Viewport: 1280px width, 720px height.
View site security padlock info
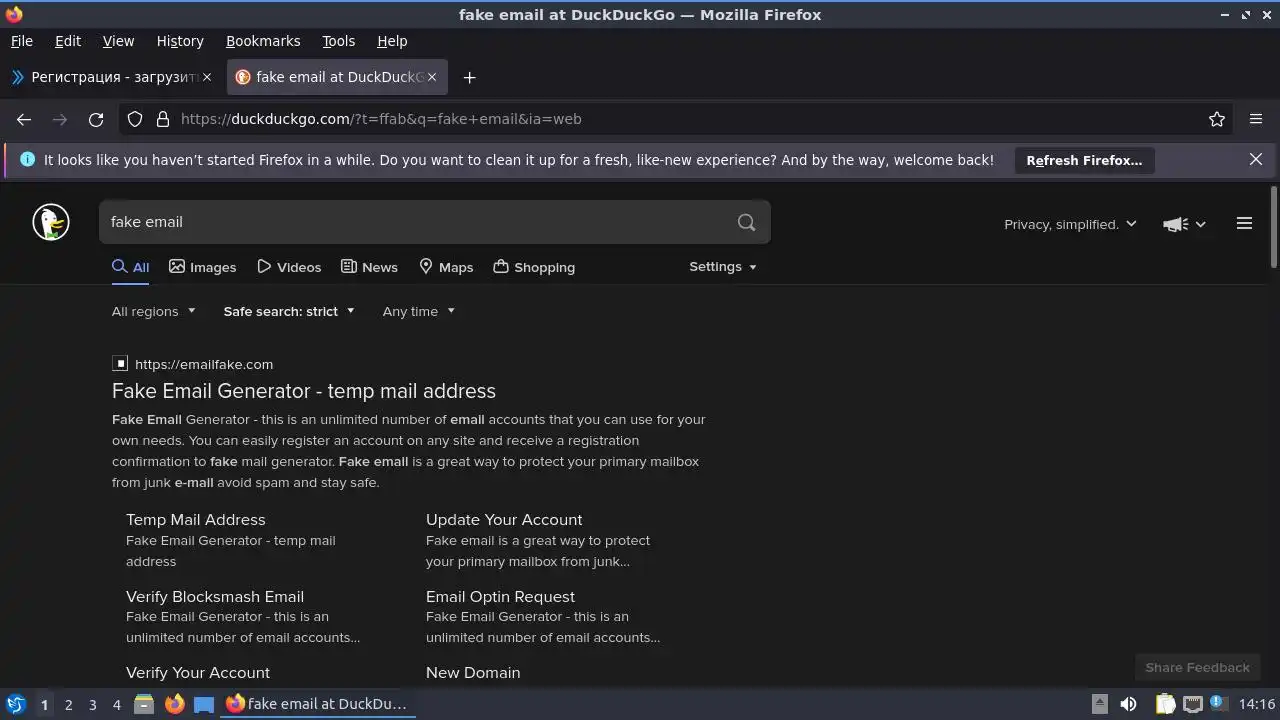point(163,119)
